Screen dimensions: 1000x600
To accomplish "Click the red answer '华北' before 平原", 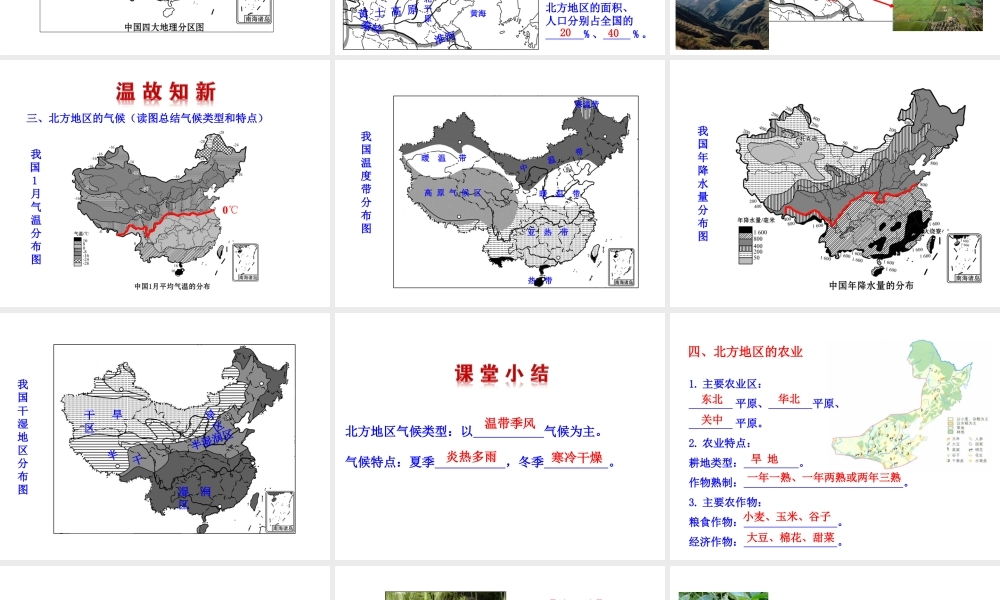I will (789, 399).
